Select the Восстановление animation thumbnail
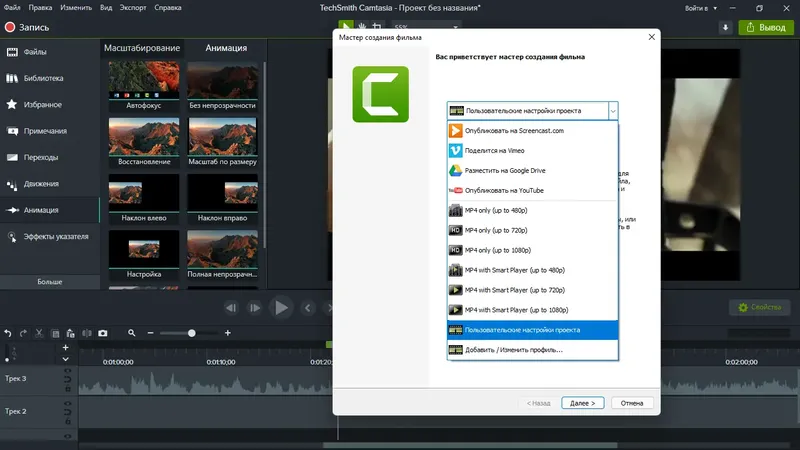The image size is (800, 450). 144,142
